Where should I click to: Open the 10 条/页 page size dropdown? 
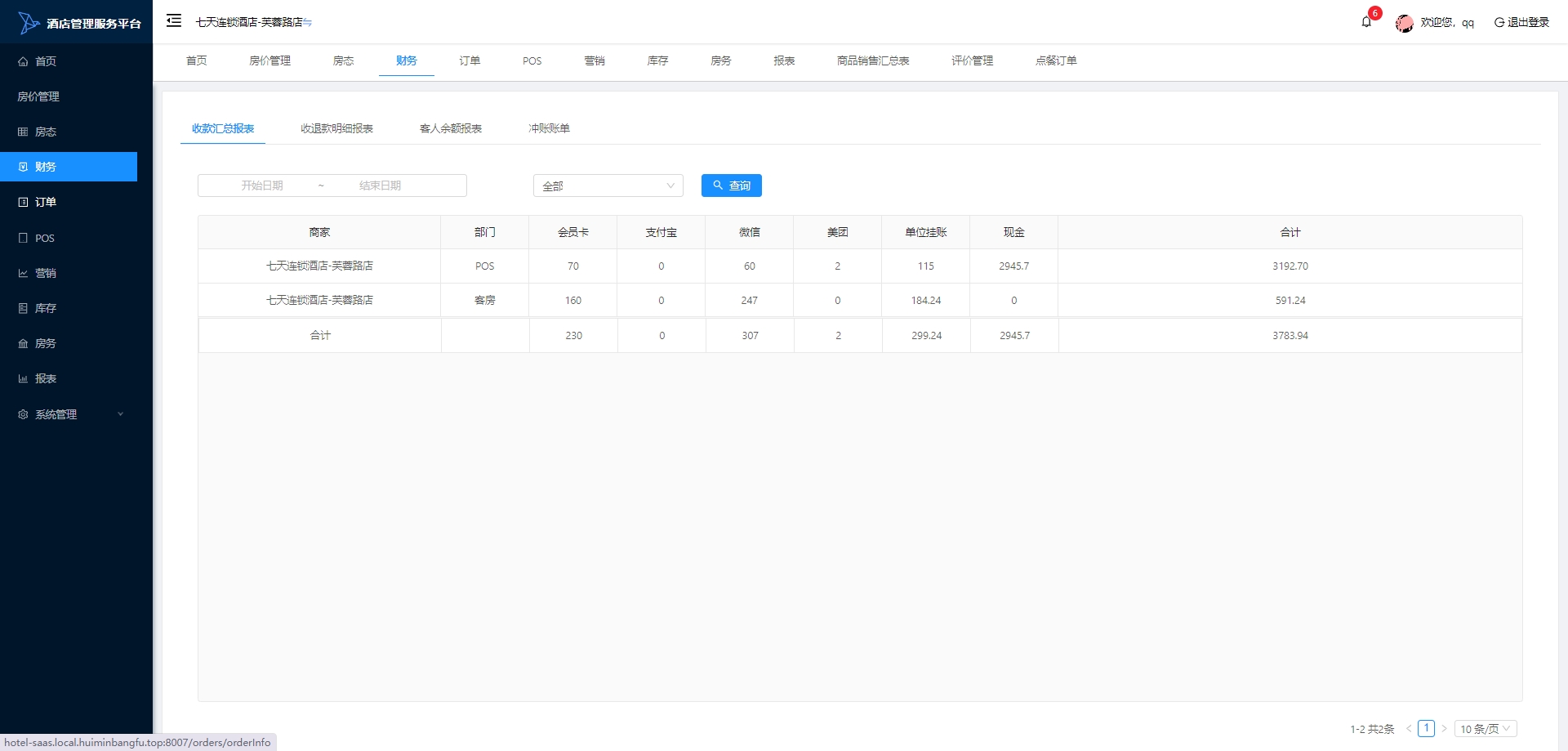click(x=1485, y=729)
